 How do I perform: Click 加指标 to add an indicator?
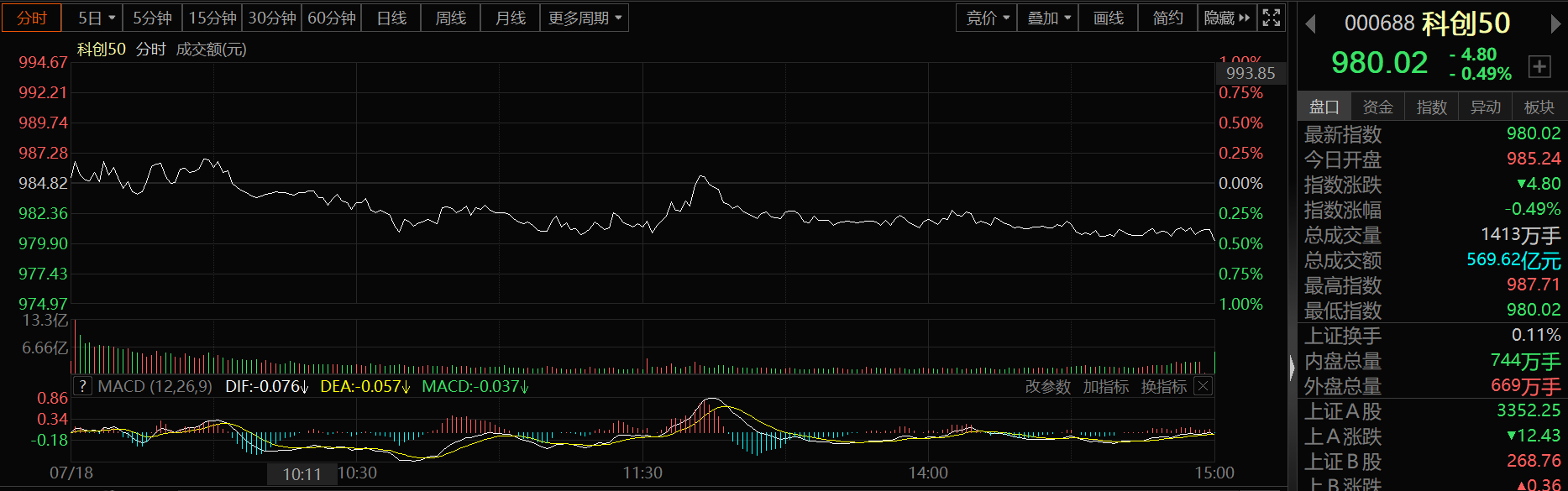1105,387
